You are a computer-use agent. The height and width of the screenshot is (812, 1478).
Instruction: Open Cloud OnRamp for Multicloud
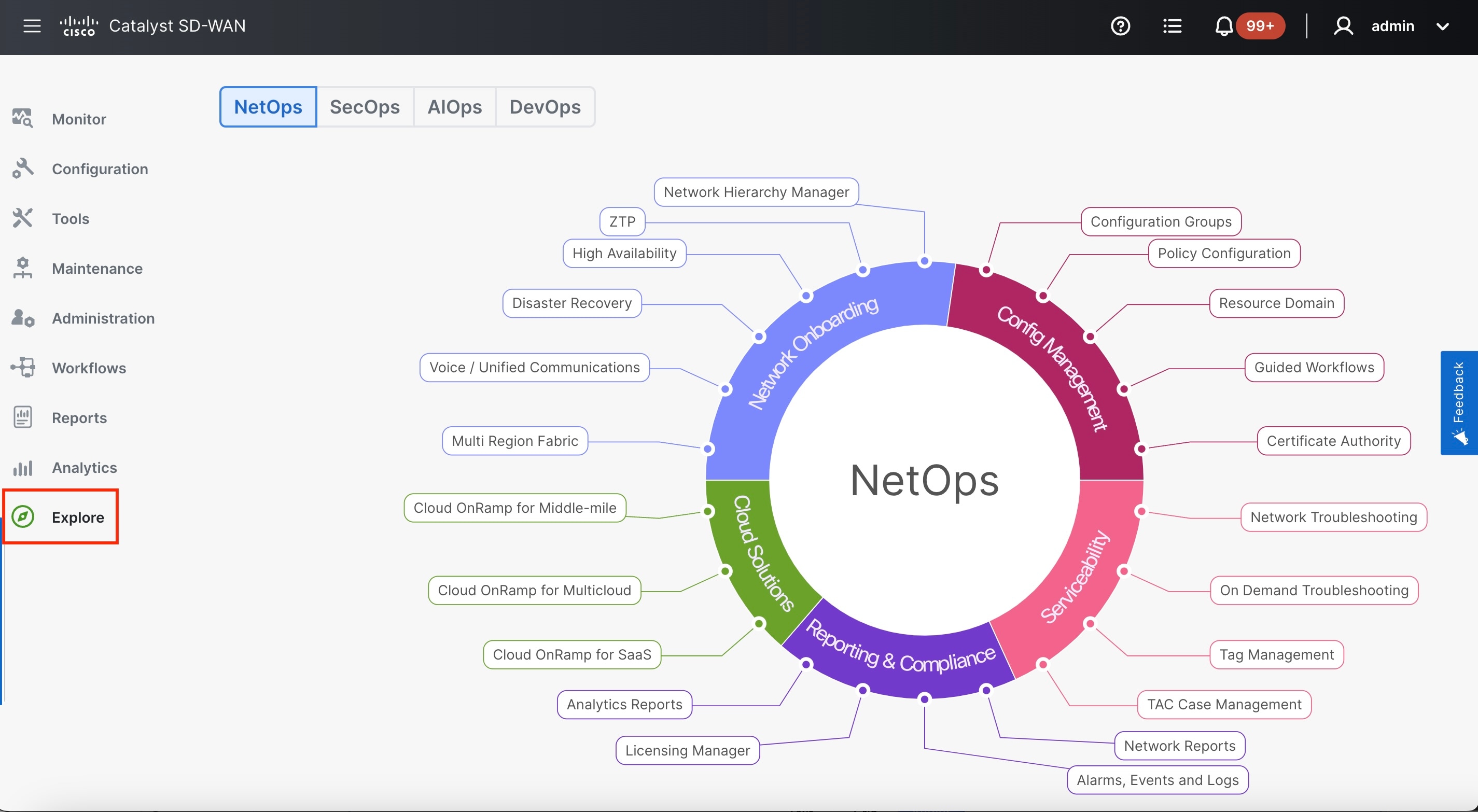click(534, 591)
